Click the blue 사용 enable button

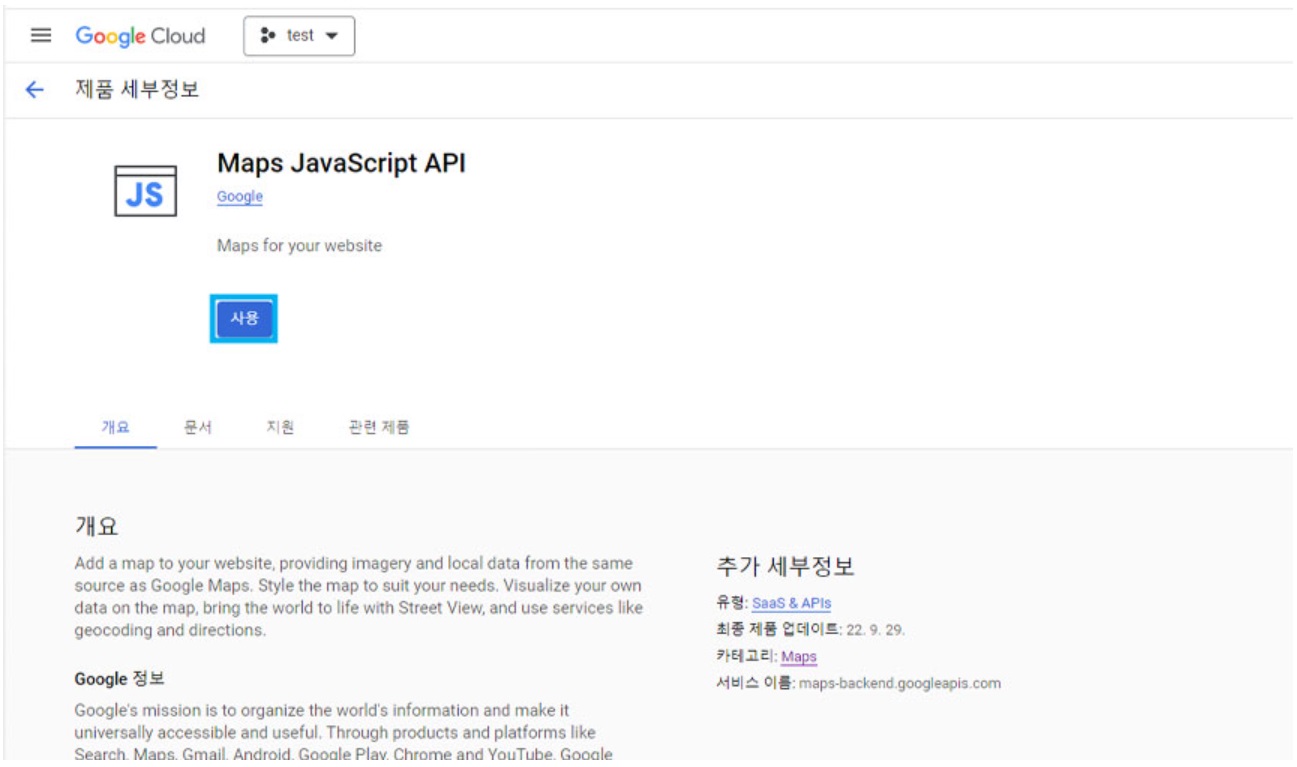click(x=244, y=318)
